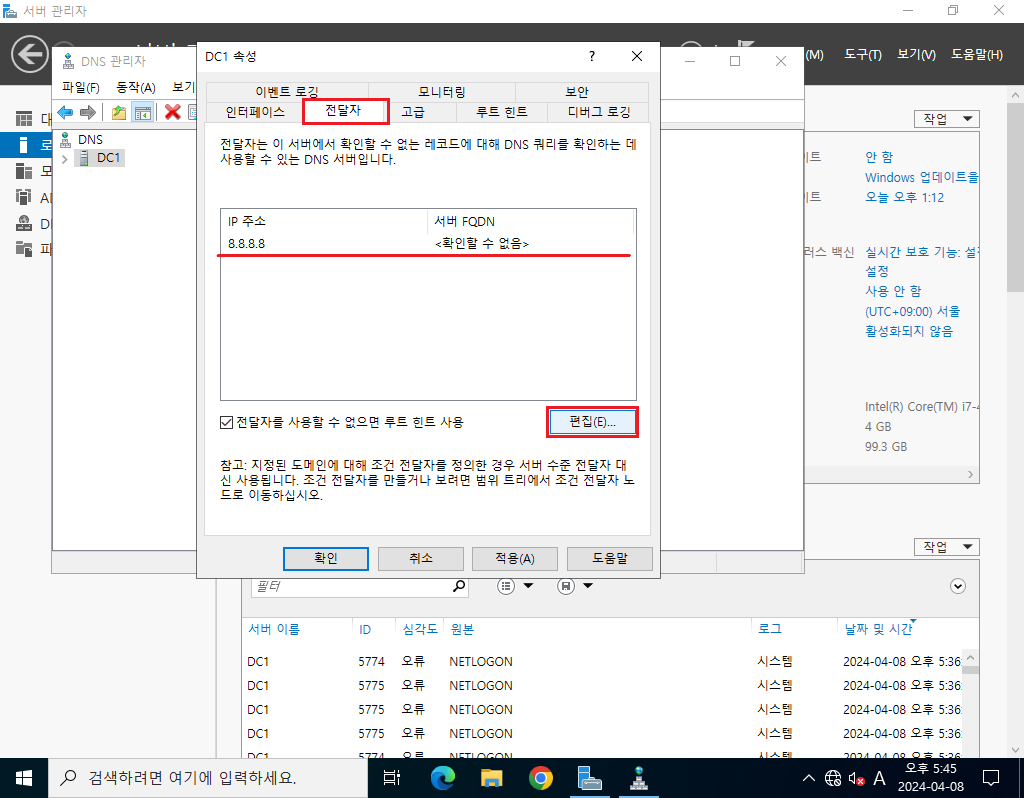
Task: Click the 오늘 오후 1:12 link
Action: click(904, 197)
